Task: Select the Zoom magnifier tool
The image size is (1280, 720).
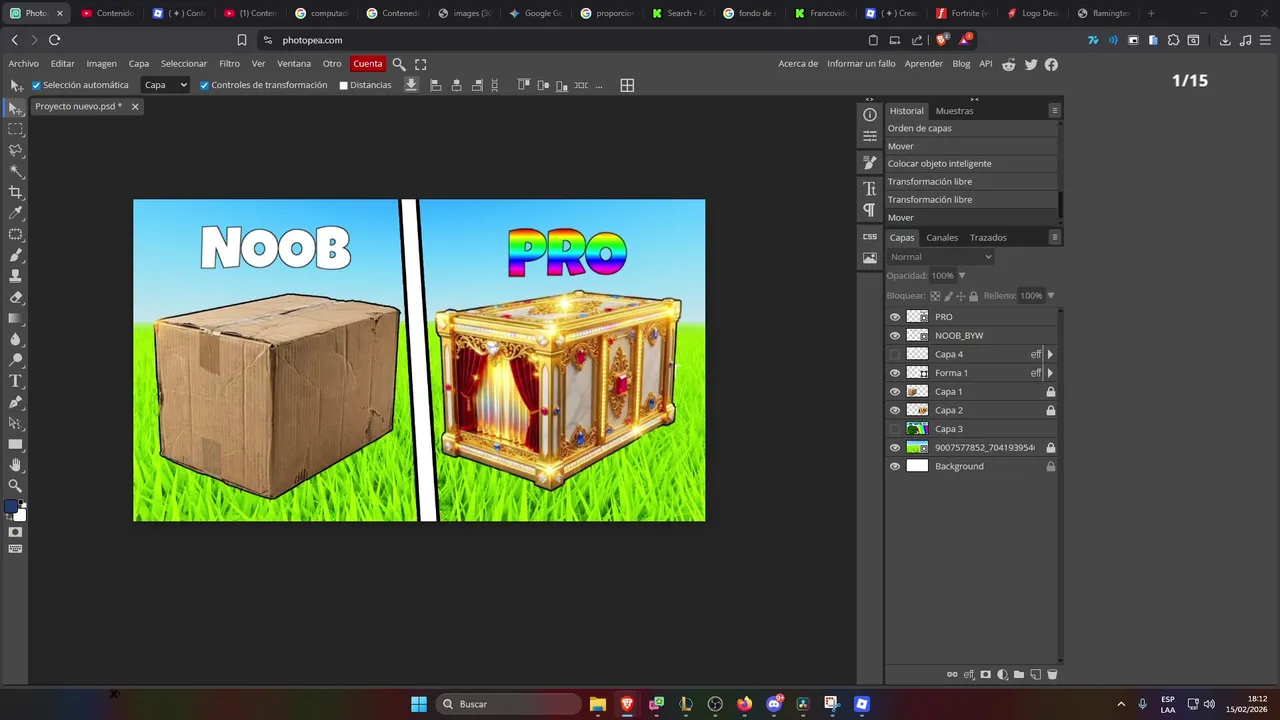Action: click(x=15, y=486)
